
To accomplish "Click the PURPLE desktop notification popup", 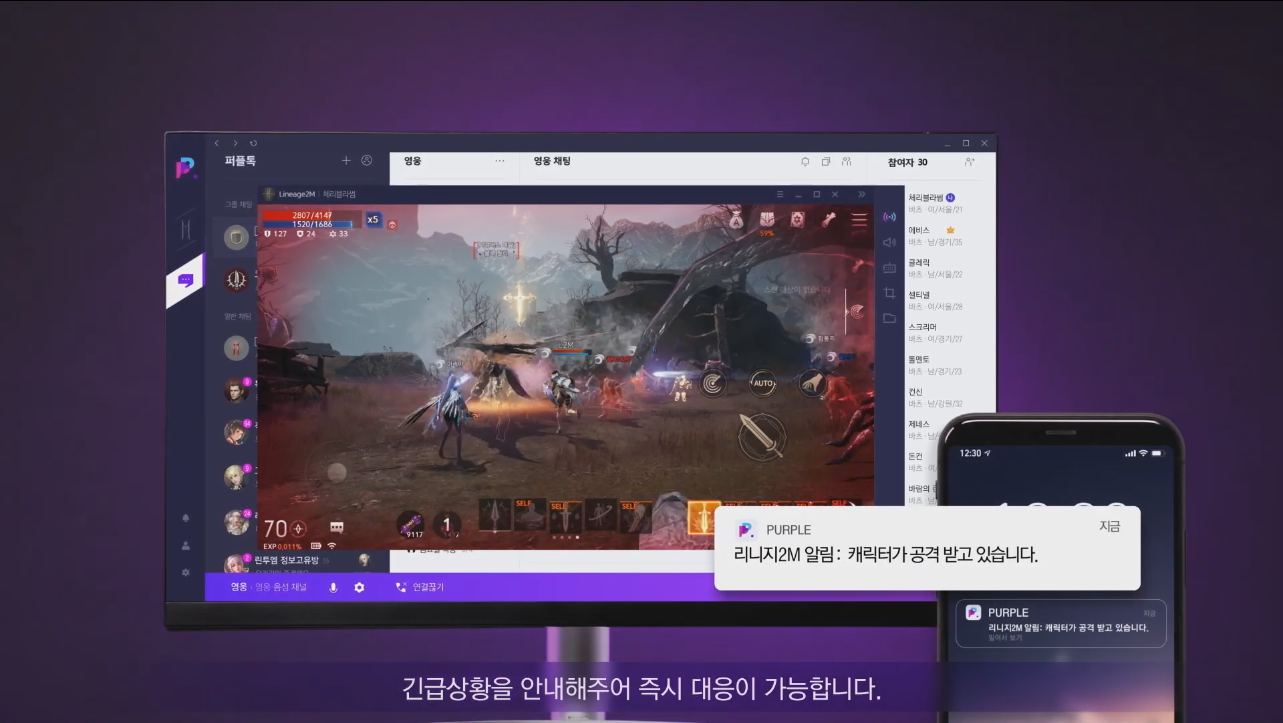I will click(x=927, y=548).
